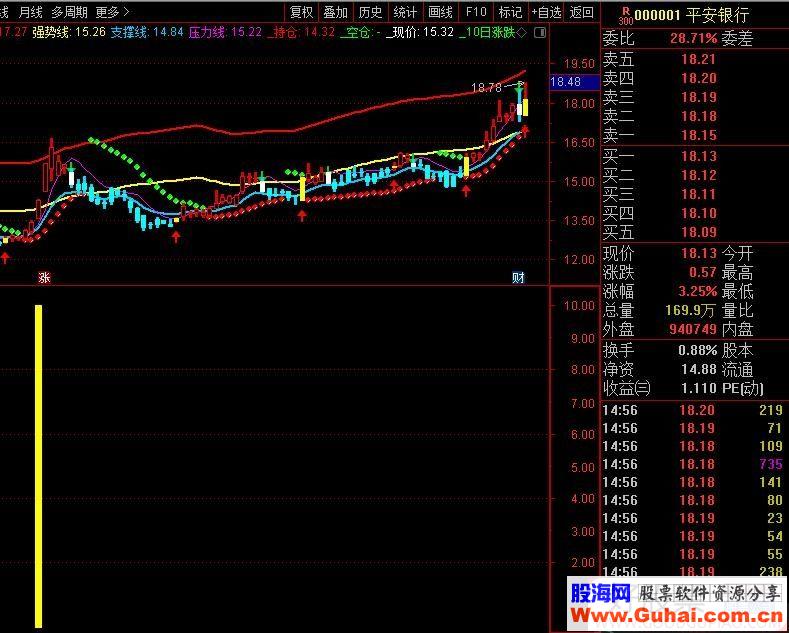This screenshot has width=789, height=633.
Task: Add stock via +自选 button
Action: 546,12
